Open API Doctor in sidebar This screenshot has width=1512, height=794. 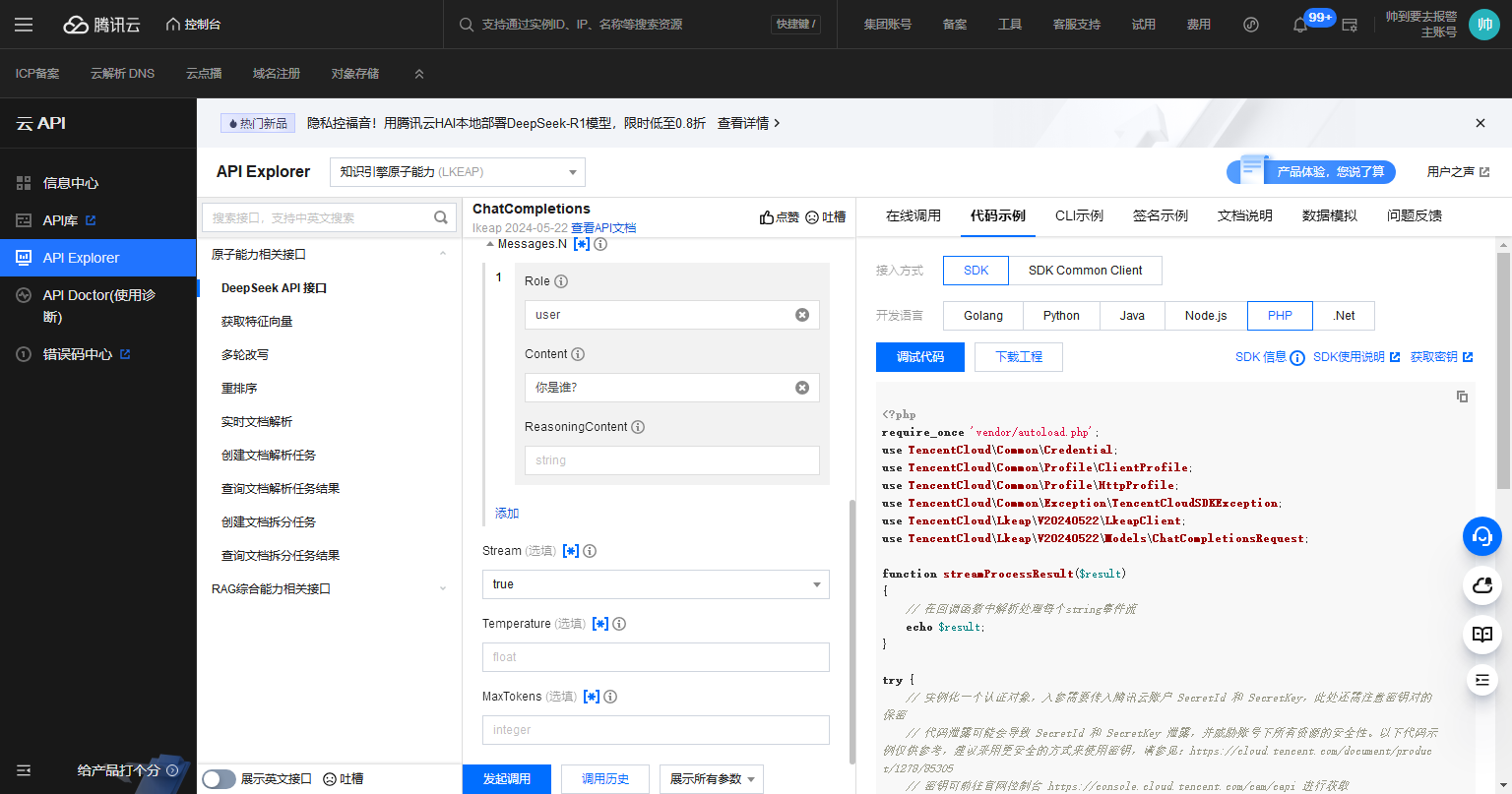(98, 306)
